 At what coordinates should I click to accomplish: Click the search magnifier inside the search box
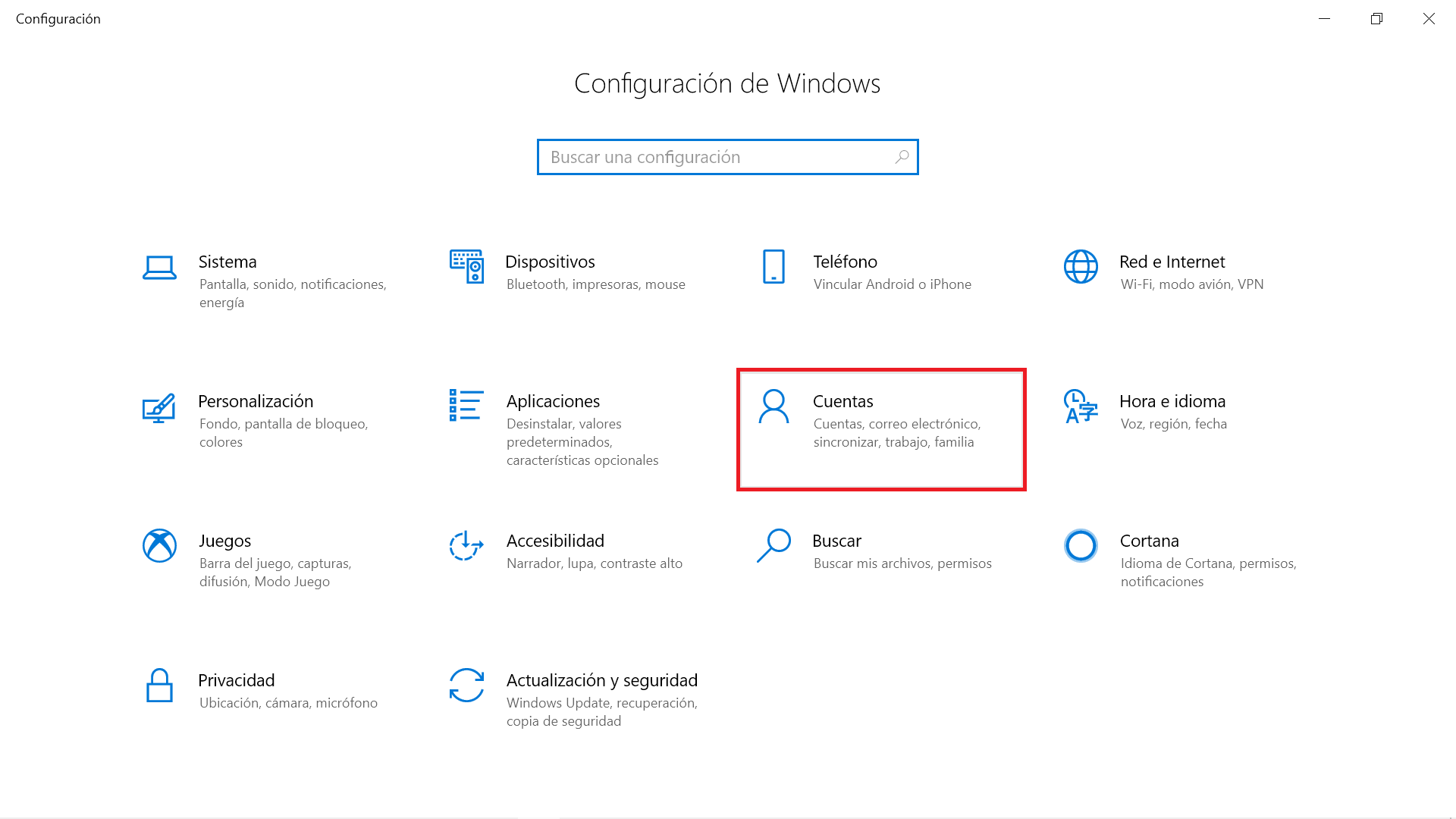tap(902, 157)
